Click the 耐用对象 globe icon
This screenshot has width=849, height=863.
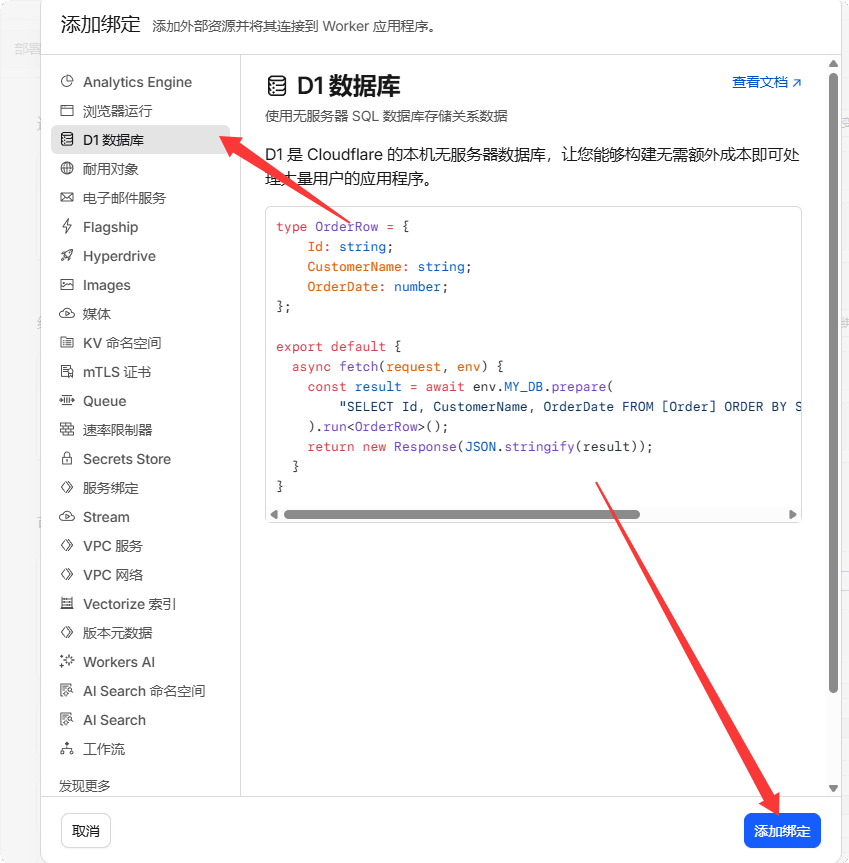click(67, 168)
